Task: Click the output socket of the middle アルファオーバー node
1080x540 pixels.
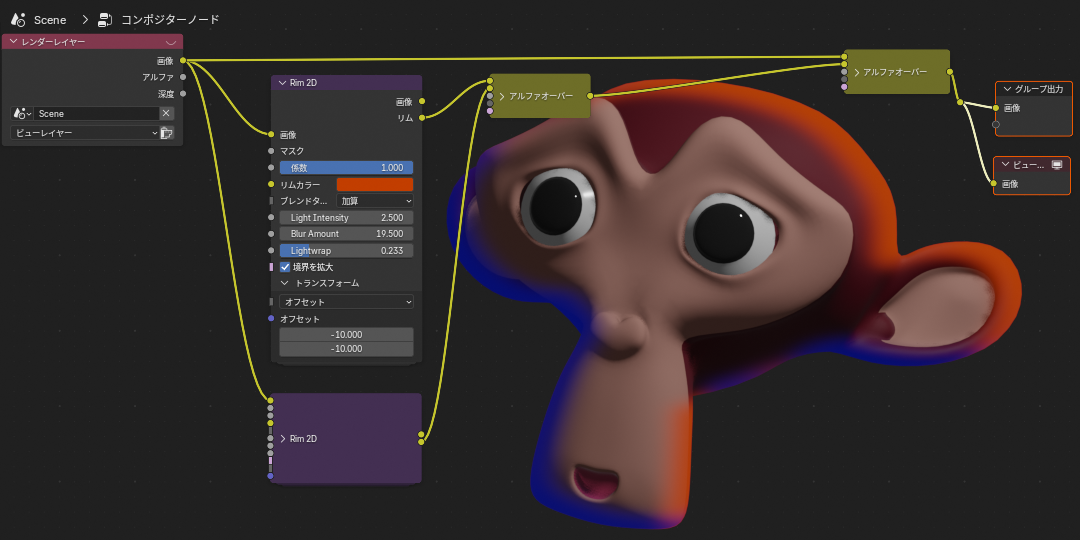Action: [590, 96]
